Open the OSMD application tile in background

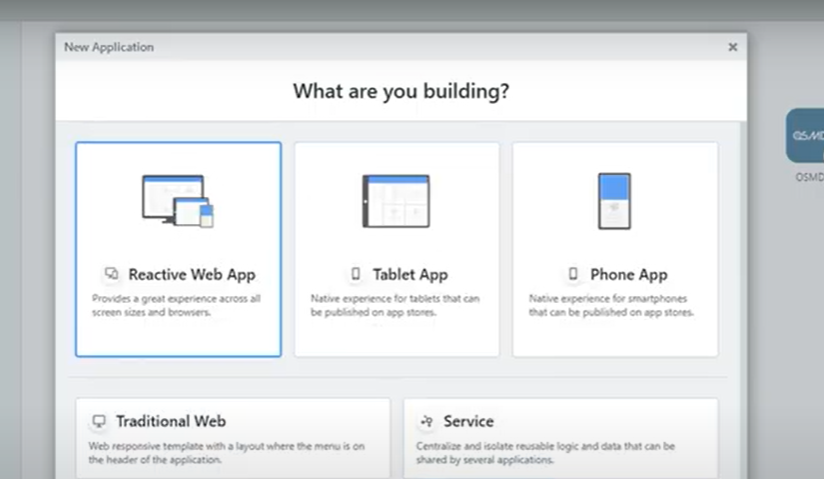pyautogui.click(x=805, y=136)
